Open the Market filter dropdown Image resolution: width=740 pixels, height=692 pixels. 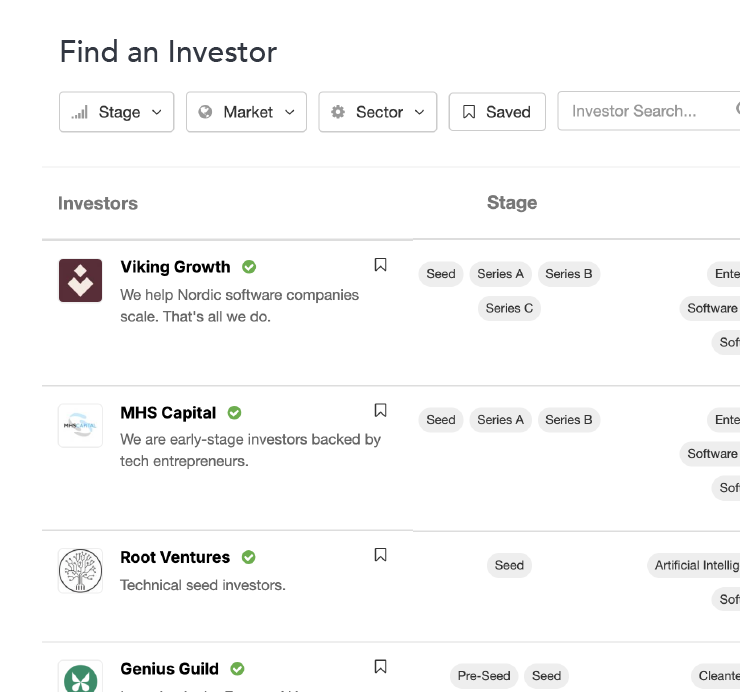pyautogui.click(x=246, y=112)
